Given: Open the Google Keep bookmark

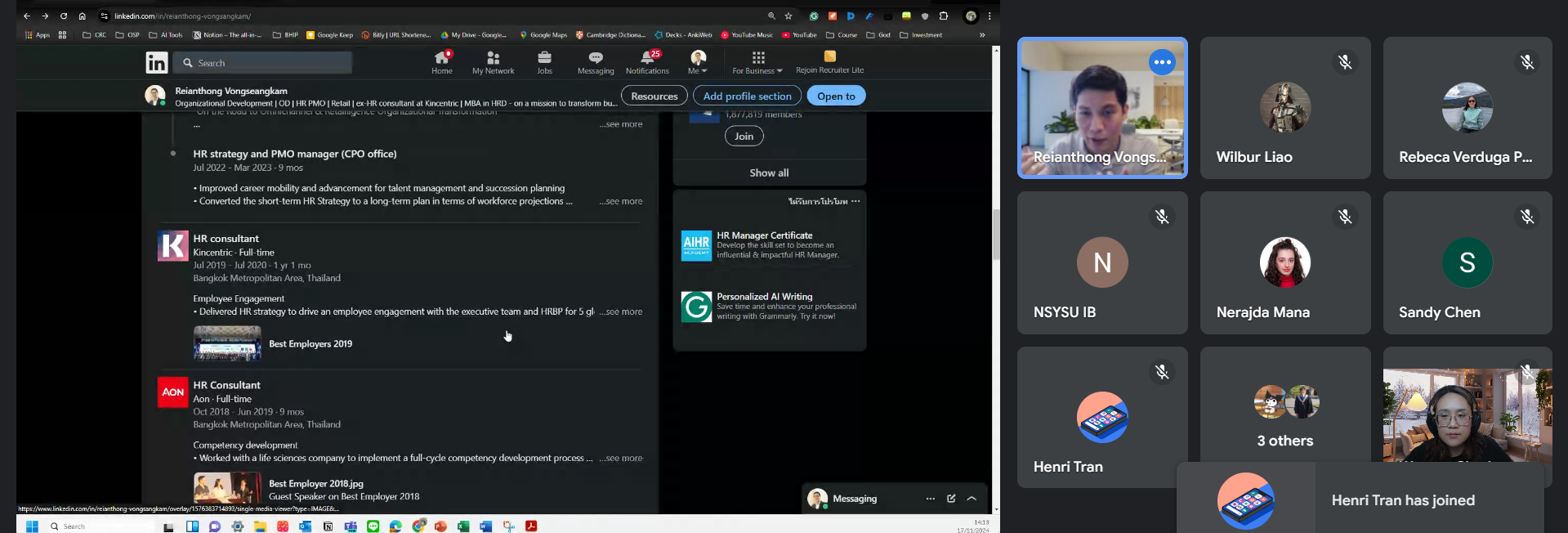Looking at the screenshot, I should point(330,35).
